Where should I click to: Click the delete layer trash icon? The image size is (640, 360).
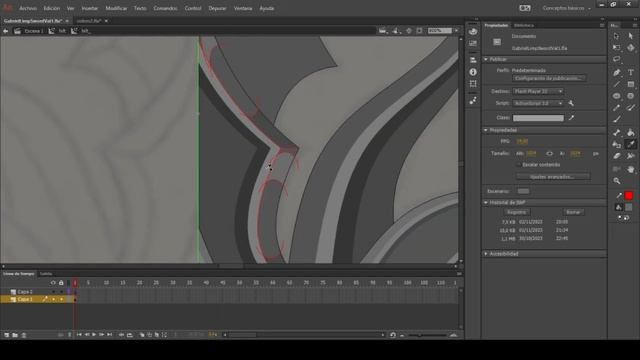coord(24,335)
